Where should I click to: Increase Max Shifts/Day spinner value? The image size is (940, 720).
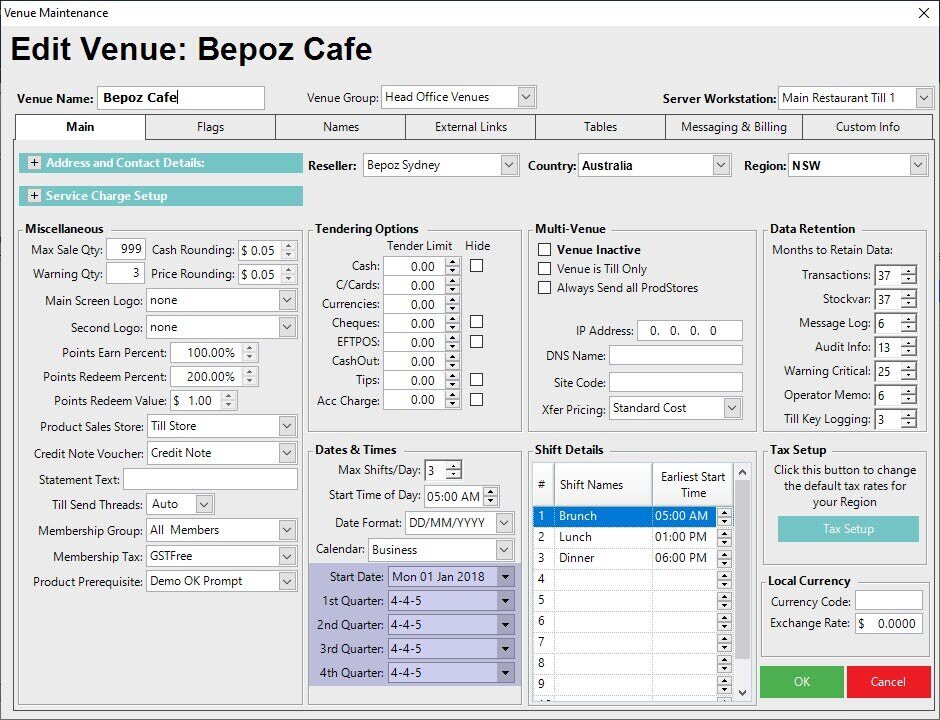click(455, 466)
